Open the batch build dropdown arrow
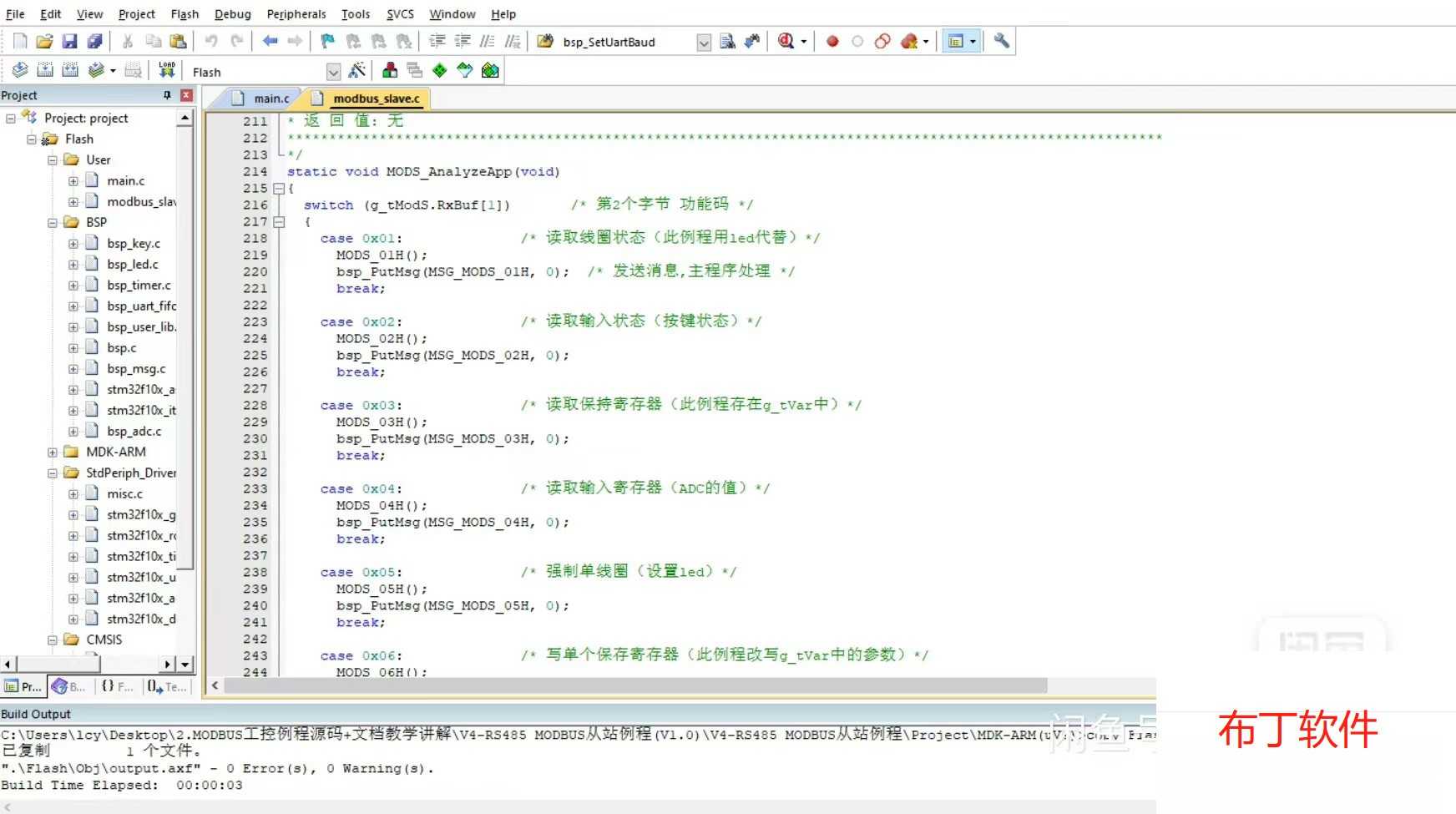Image resolution: width=1456 pixels, height=814 pixels. point(113,71)
